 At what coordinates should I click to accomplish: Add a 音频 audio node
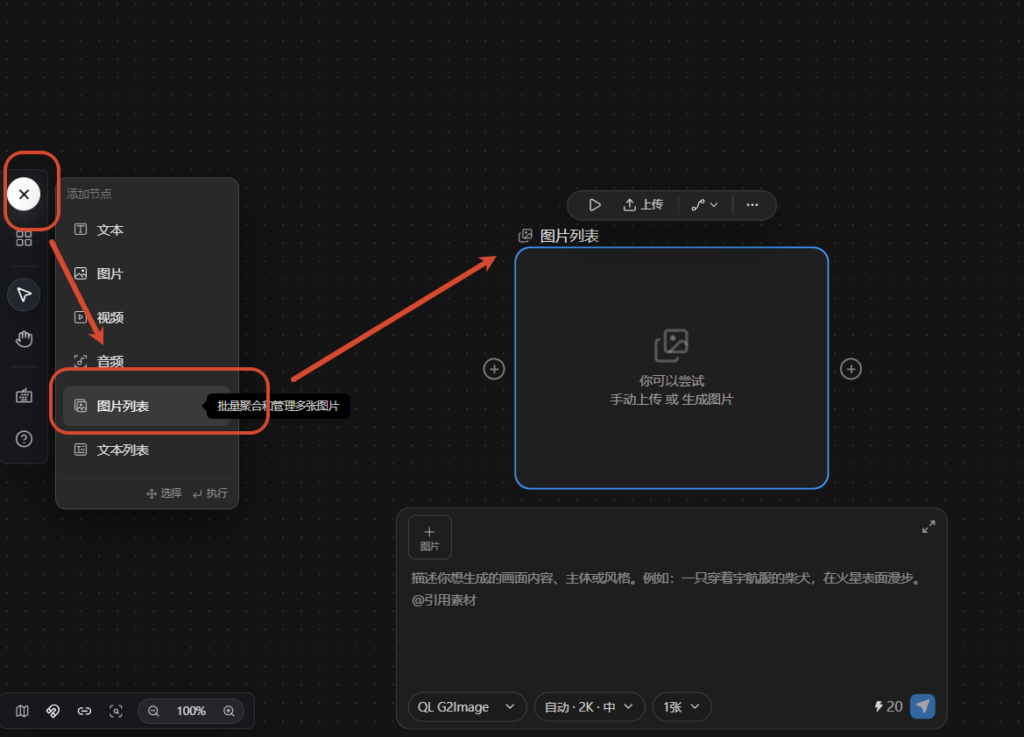(x=146, y=361)
